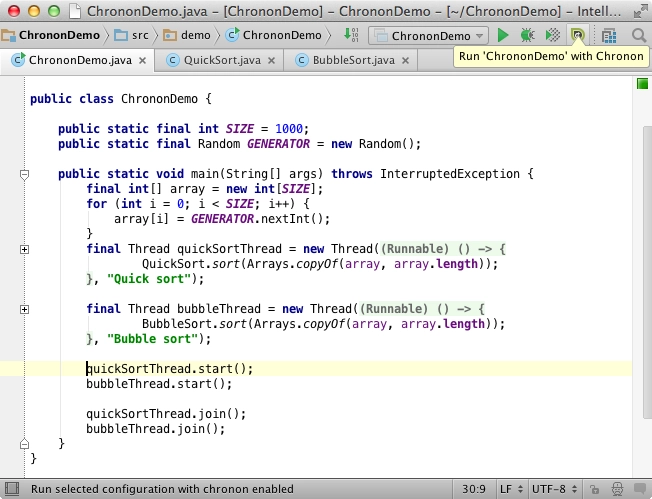Close the ChrononDemo.java tab

(143, 61)
